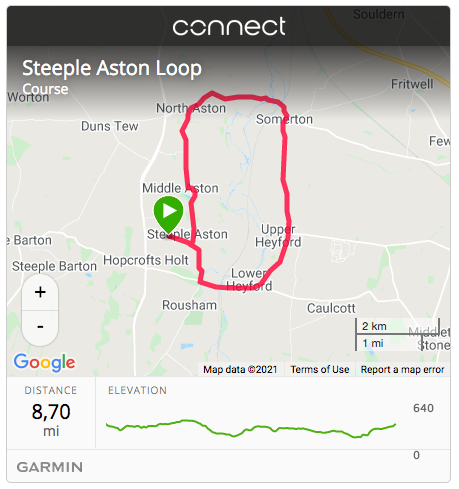This screenshot has height=489, width=459.
Task: Click the Garmin logo in footer
Action: click(x=50, y=467)
